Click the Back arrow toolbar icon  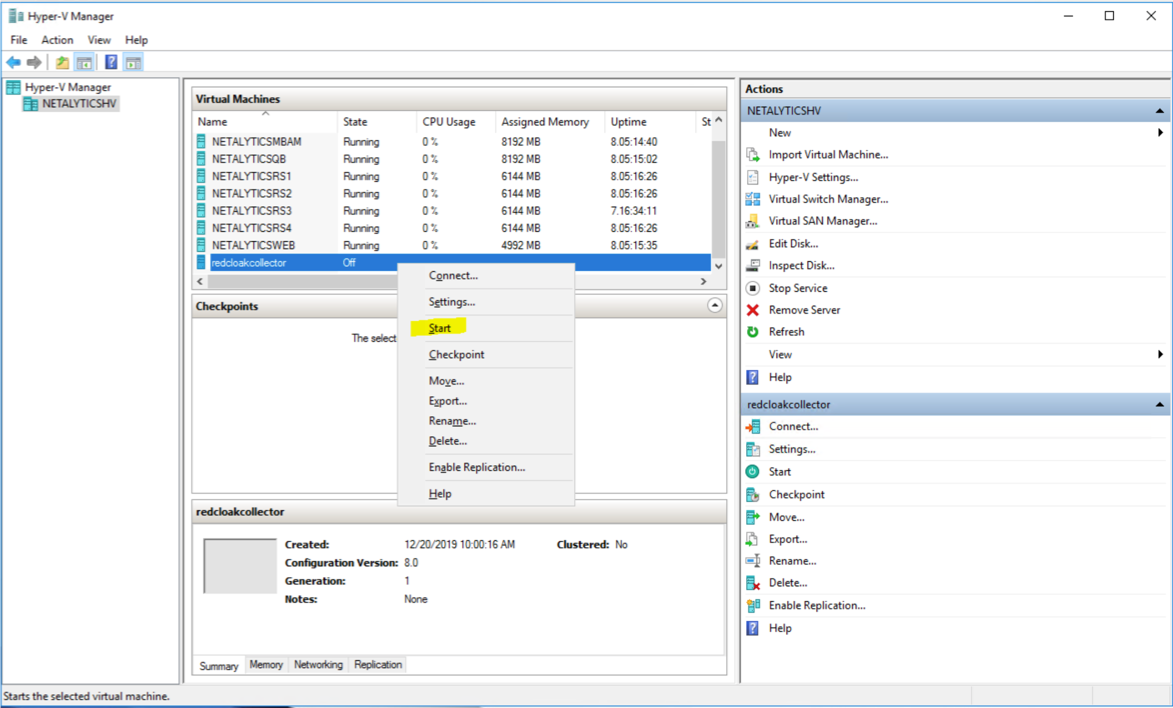pos(13,63)
